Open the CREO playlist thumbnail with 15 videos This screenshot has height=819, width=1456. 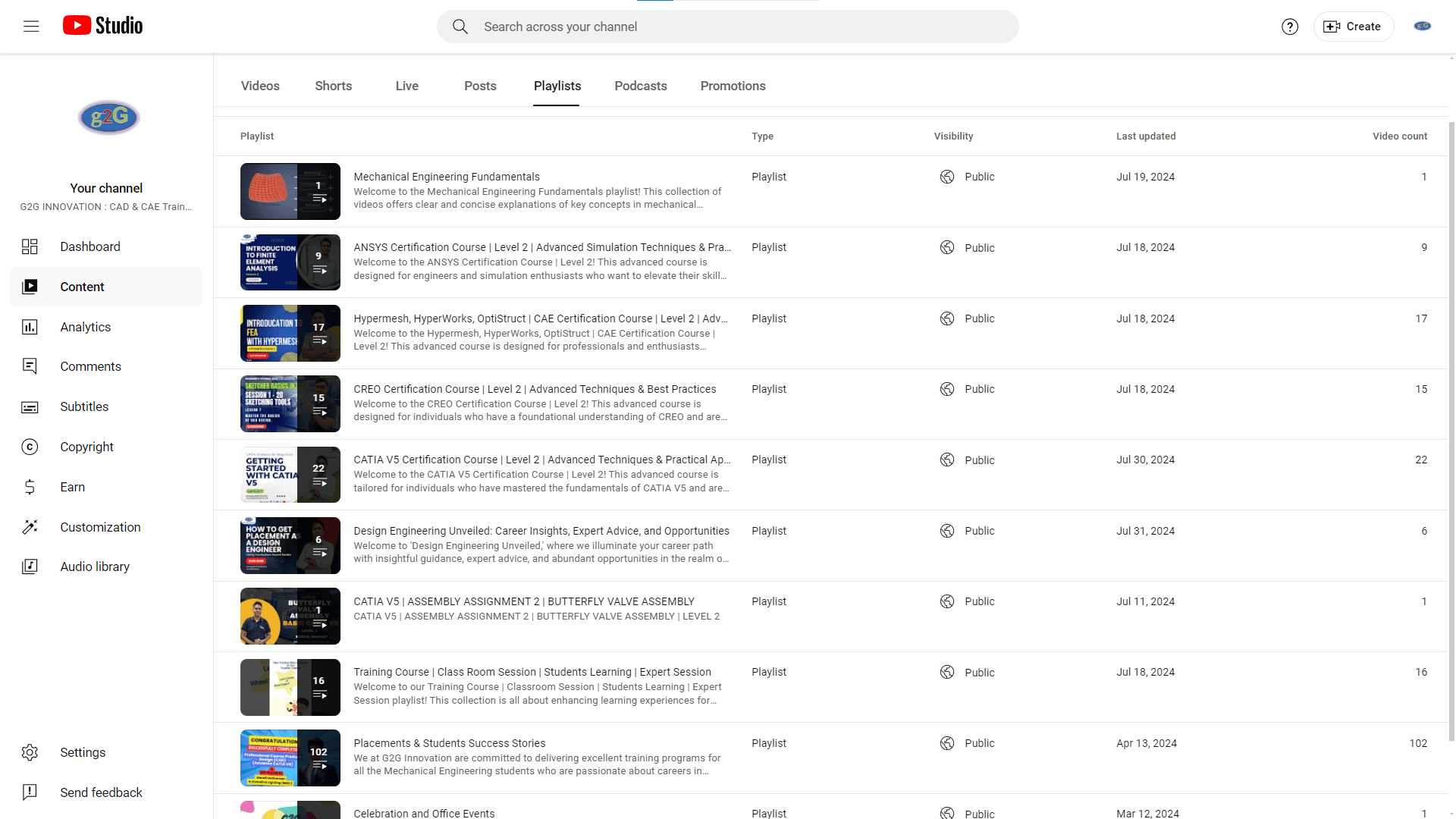pos(290,404)
